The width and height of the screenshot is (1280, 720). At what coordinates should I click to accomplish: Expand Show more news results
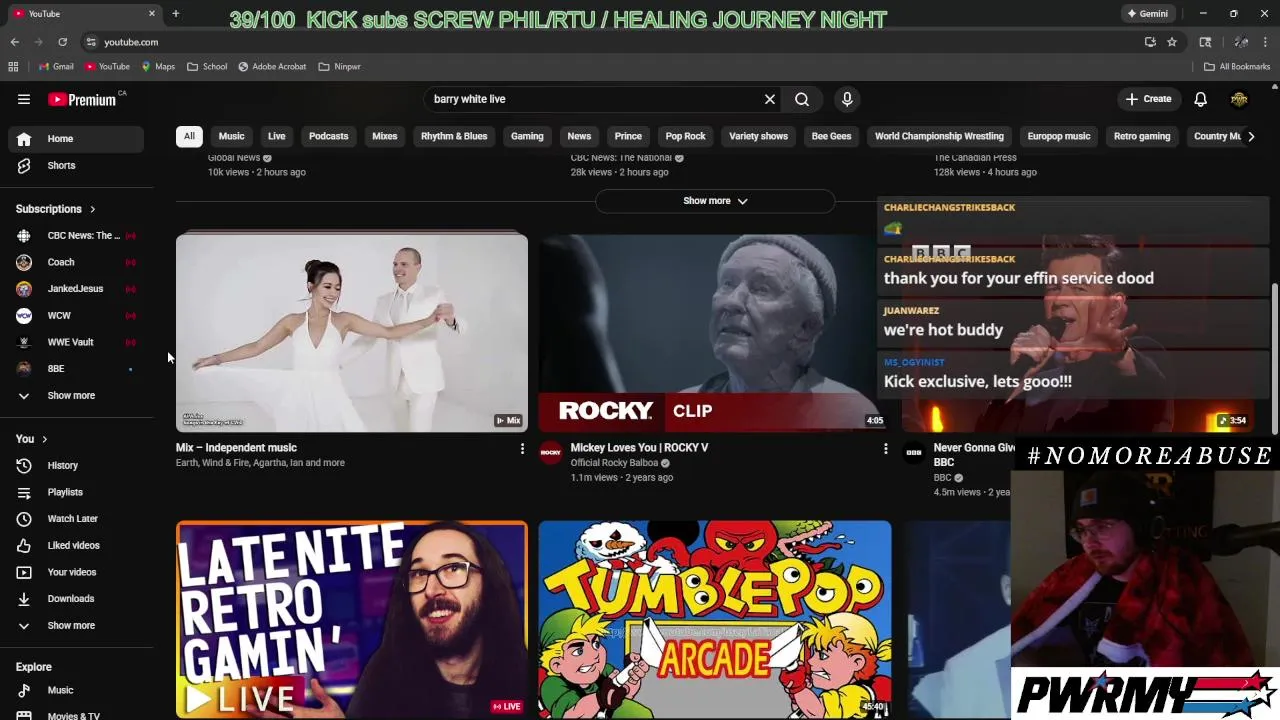715,201
